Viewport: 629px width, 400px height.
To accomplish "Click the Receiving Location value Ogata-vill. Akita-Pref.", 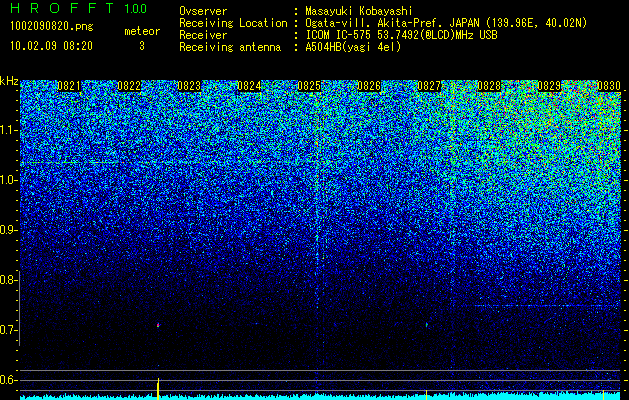I will click(x=377, y=23).
